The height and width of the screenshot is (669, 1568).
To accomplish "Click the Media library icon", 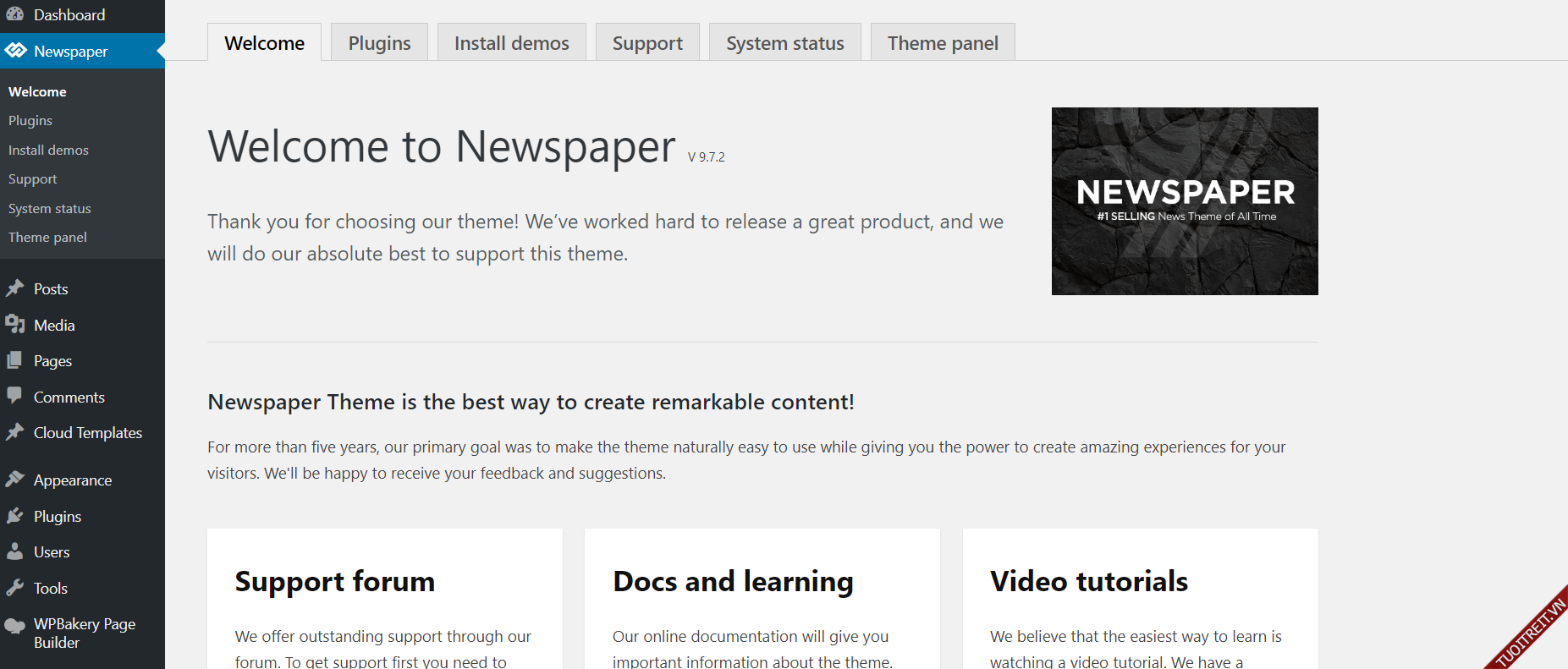I will [15, 325].
